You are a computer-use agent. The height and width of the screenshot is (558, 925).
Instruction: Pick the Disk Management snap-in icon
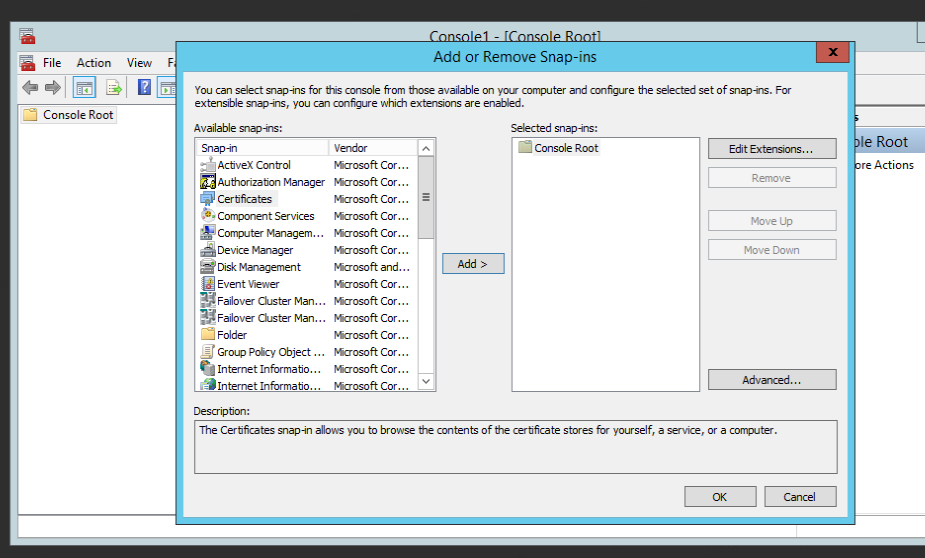click(208, 267)
